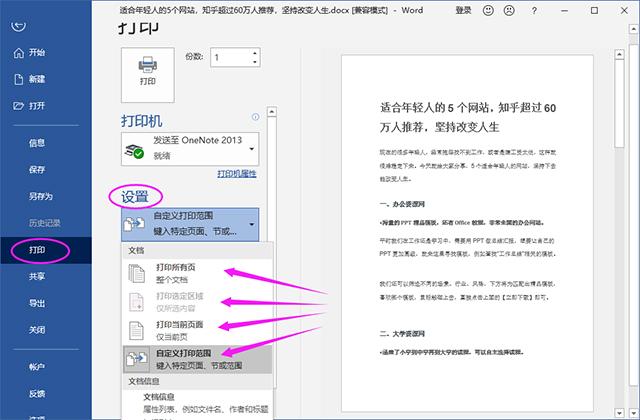The height and width of the screenshot is (420, 640).
Task: Select 自定义打印范围 list option
Action: pyautogui.click(x=198, y=359)
